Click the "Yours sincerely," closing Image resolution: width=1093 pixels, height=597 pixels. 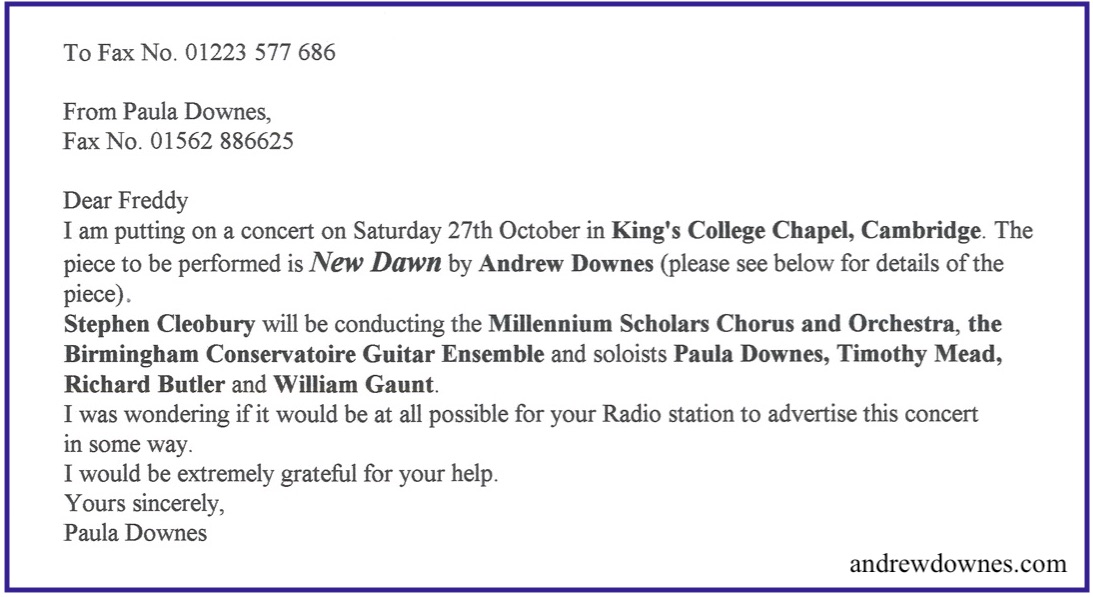pyautogui.click(x=144, y=504)
